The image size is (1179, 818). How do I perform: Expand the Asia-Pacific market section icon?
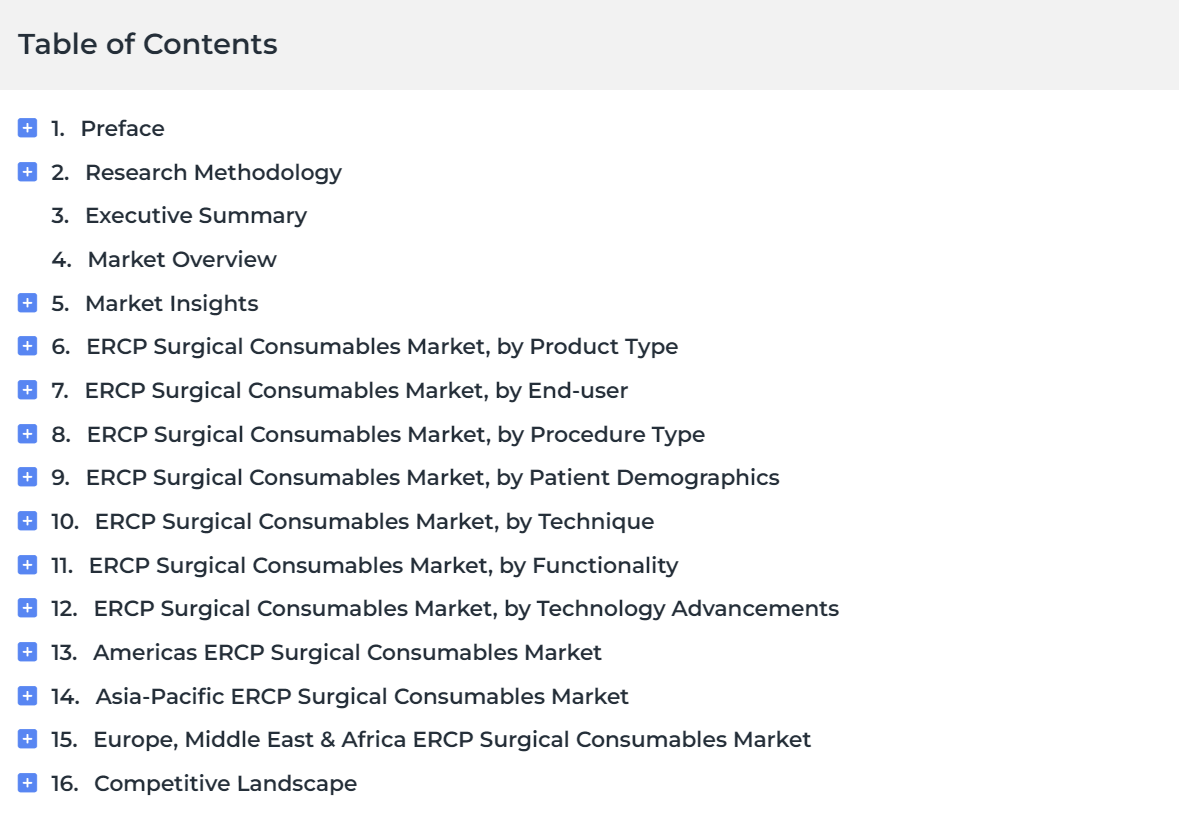coord(27,696)
